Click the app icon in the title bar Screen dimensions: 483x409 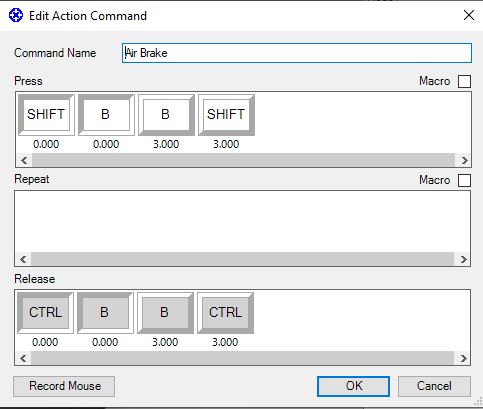coord(16,15)
